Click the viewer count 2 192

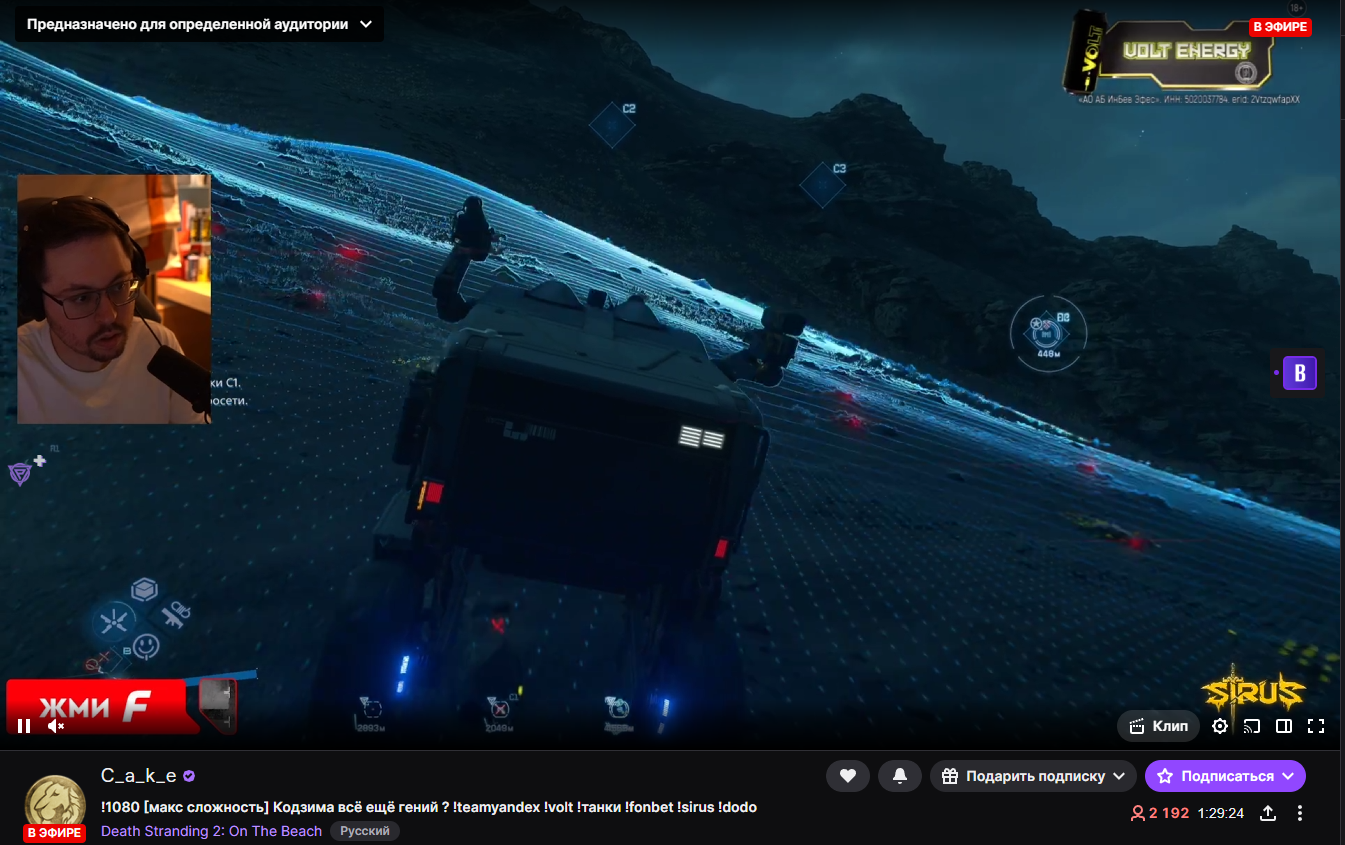1160,813
